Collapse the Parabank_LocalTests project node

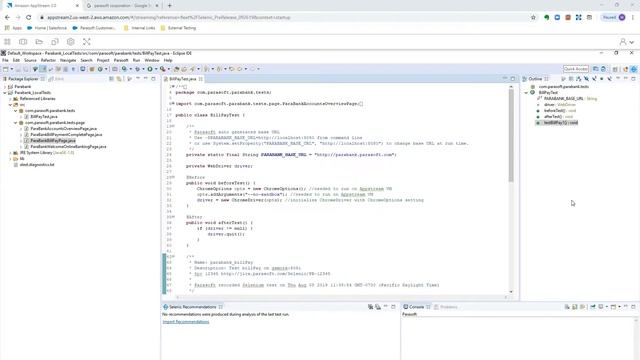pyautogui.click(x=5, y=93)
